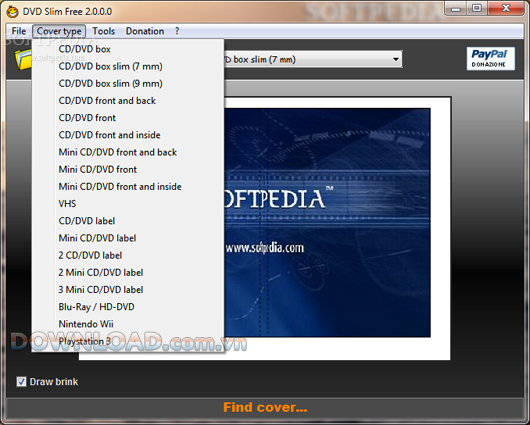The width and height of the screenshot is (530, 425).
Task: Pick the CD/DVD front entry
Action: click(128, 118)
